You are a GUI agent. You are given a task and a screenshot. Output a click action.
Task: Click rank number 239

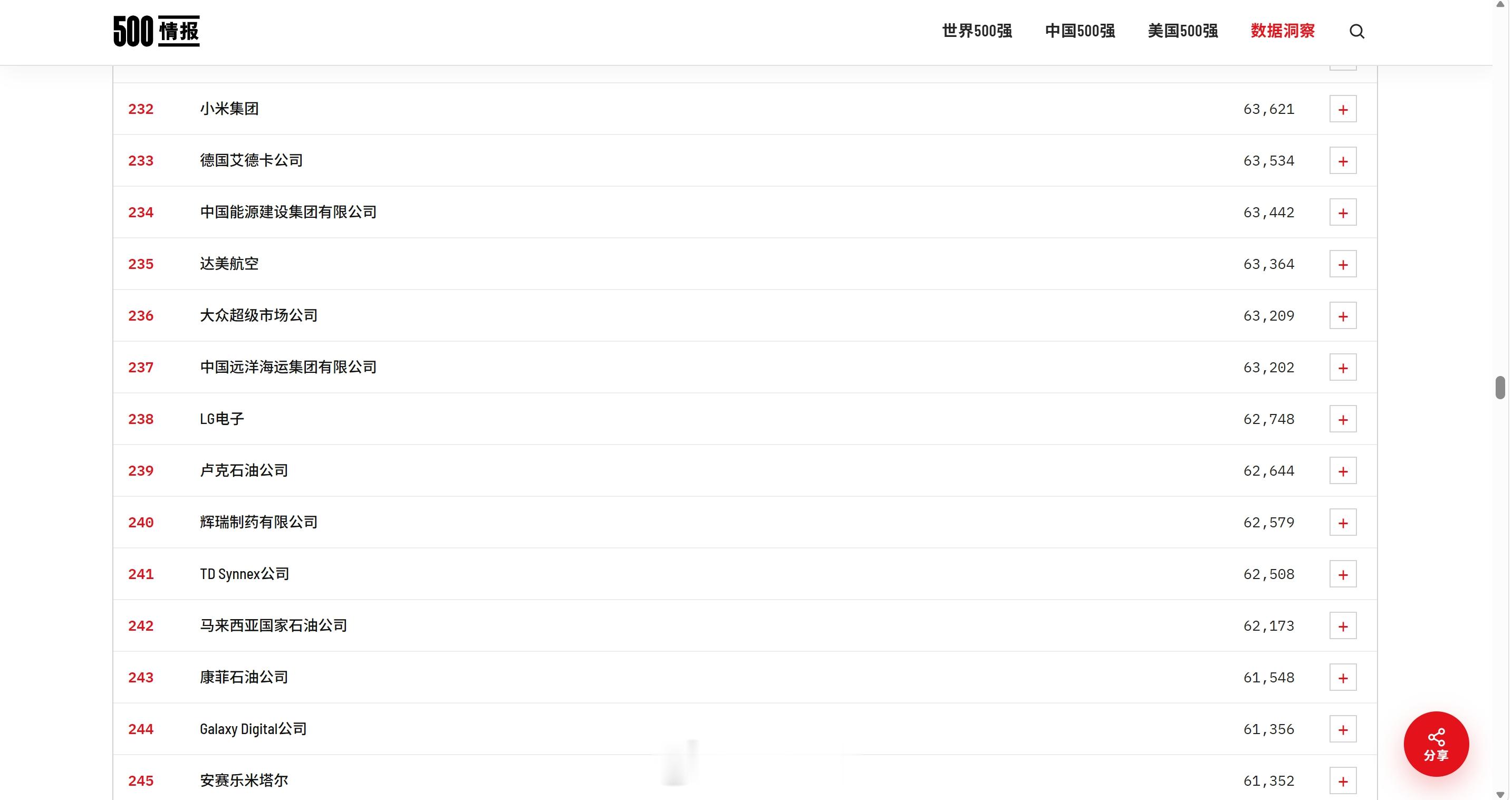point(141,471)
